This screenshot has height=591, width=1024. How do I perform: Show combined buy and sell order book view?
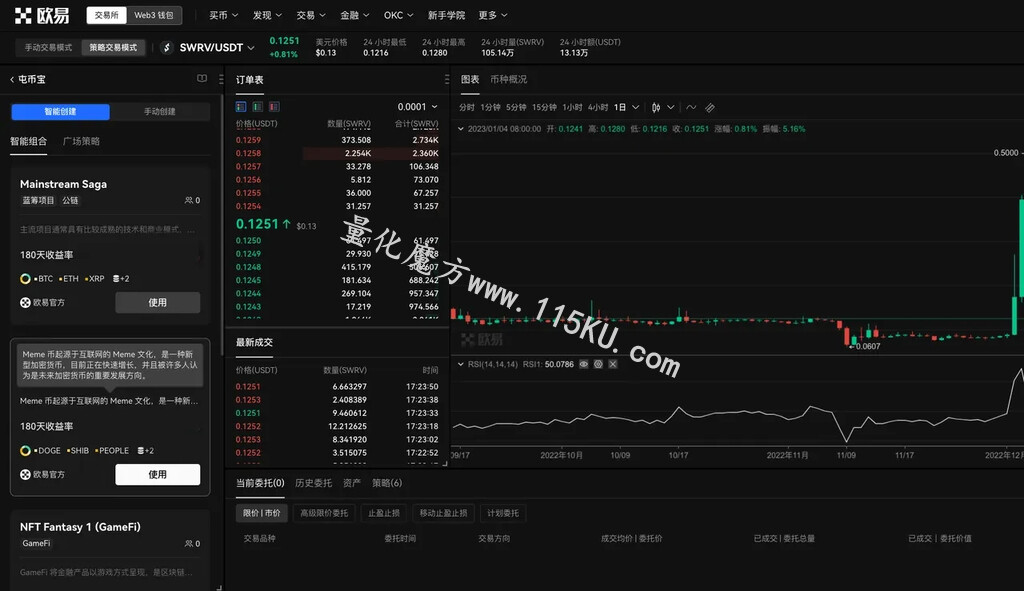point(241,106)
